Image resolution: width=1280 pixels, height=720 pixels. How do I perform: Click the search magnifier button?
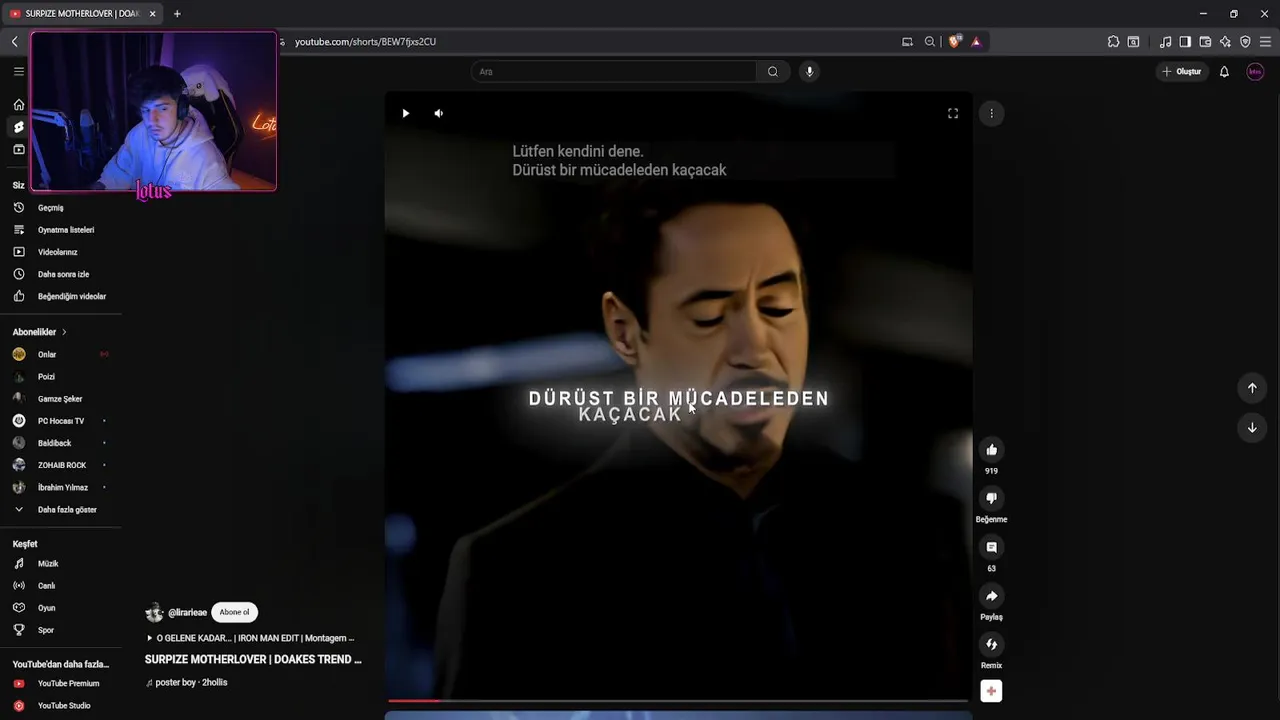[773, 71]
